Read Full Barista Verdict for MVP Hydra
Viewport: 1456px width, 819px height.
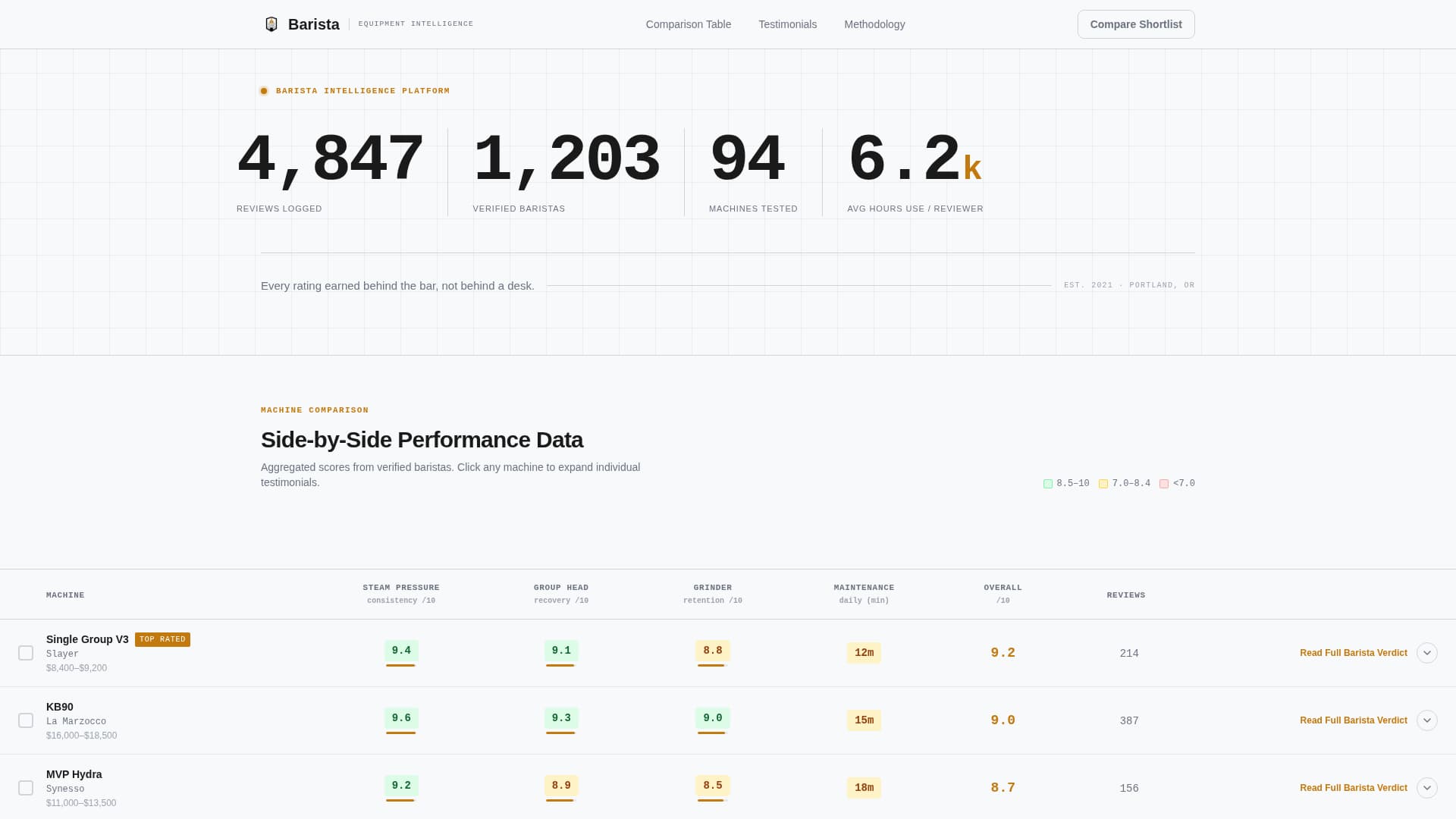[1353, 788]
